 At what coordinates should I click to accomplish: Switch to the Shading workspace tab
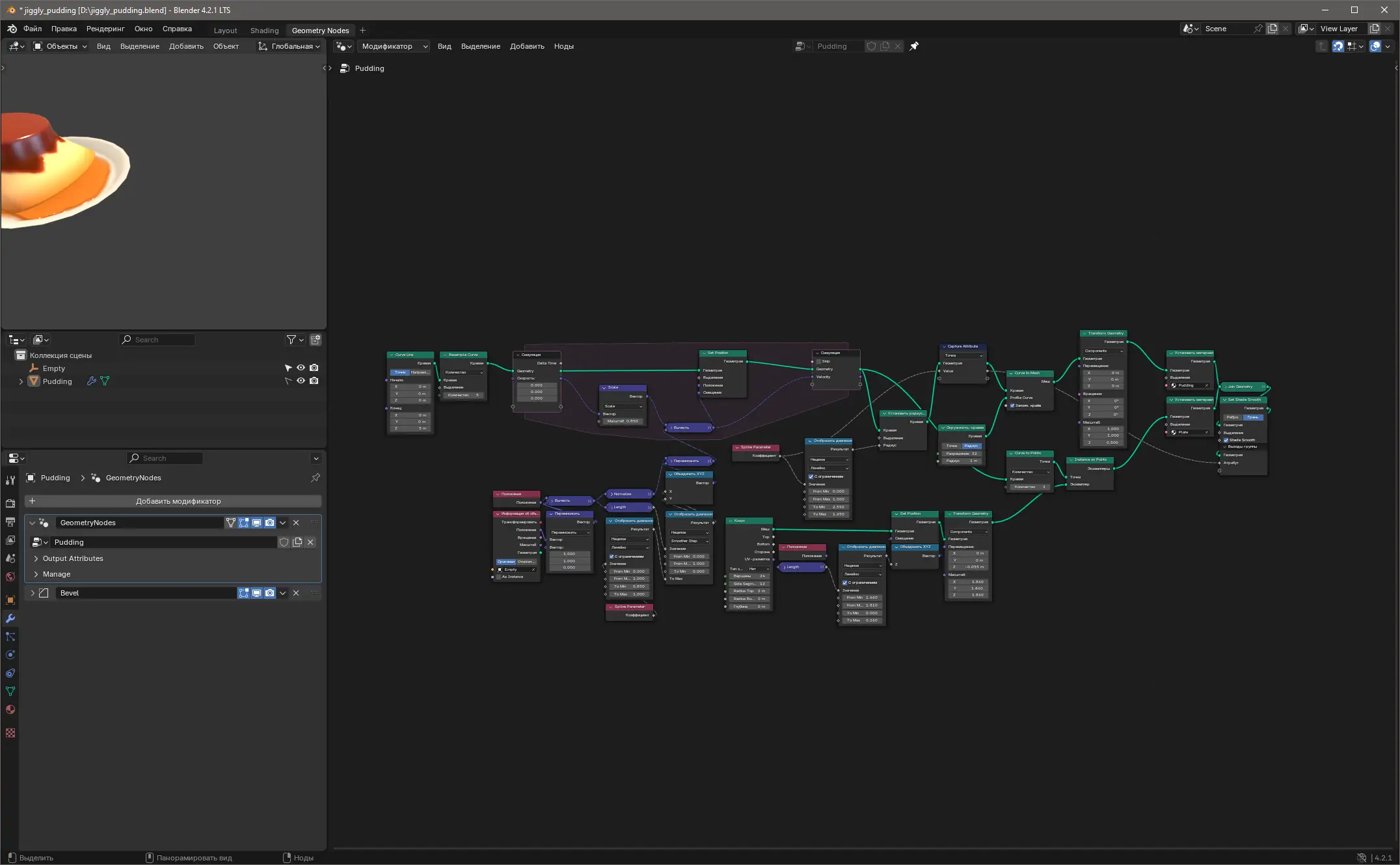[x=264, y=31]
